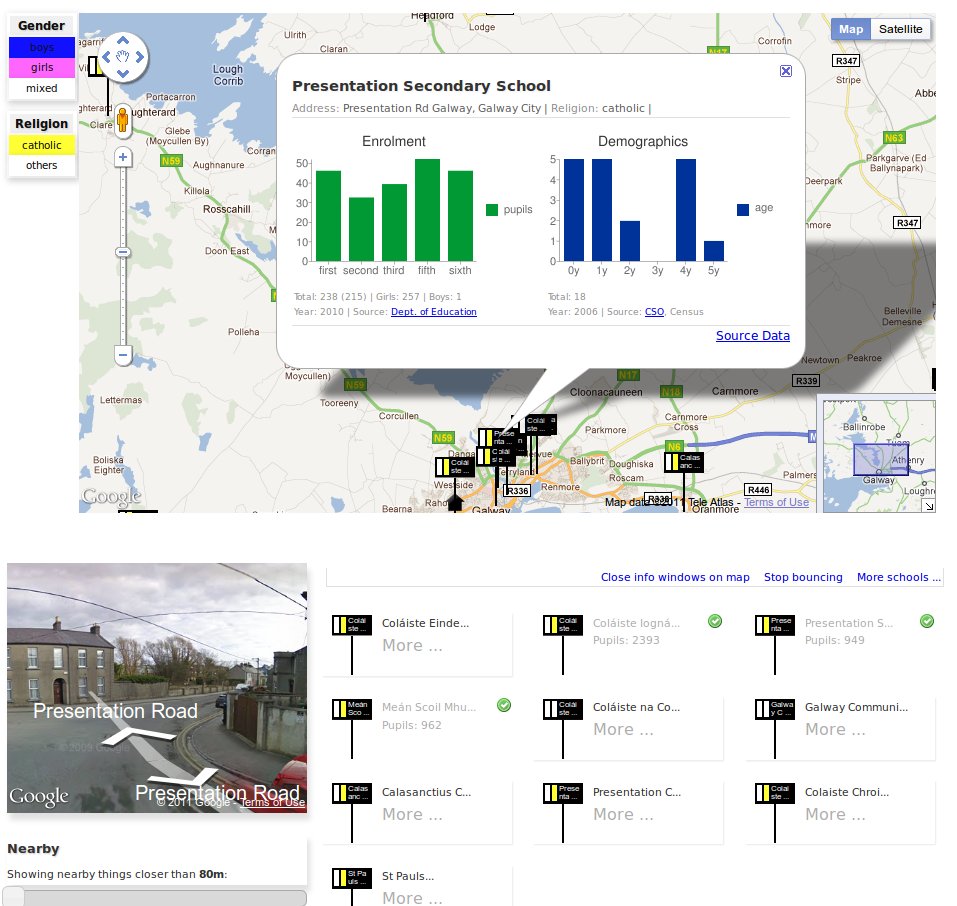Image resolution: width=957 pixels, height=906 pixels.
Task: Open Presentation C... school card icon
Action: coord(563,793)
